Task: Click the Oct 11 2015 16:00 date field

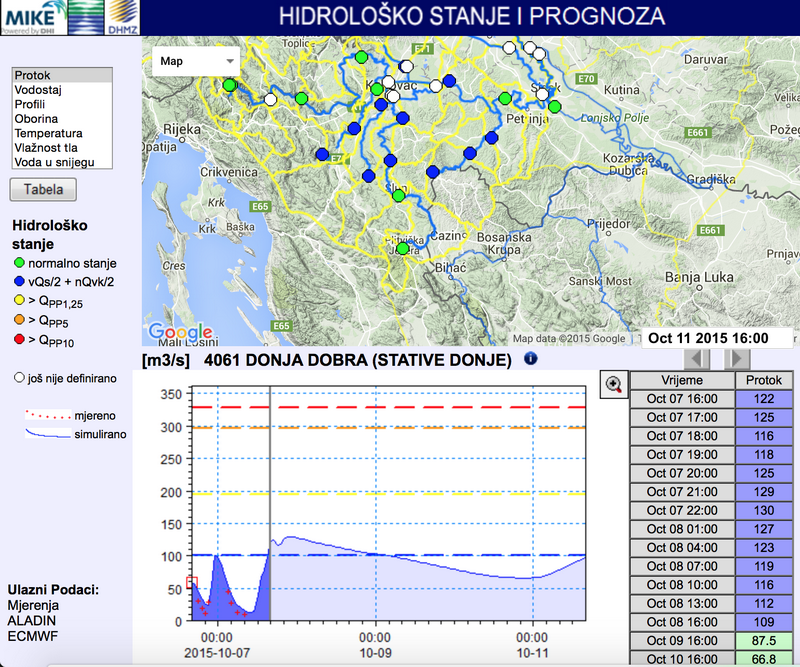Action: (x=708, y=338)
